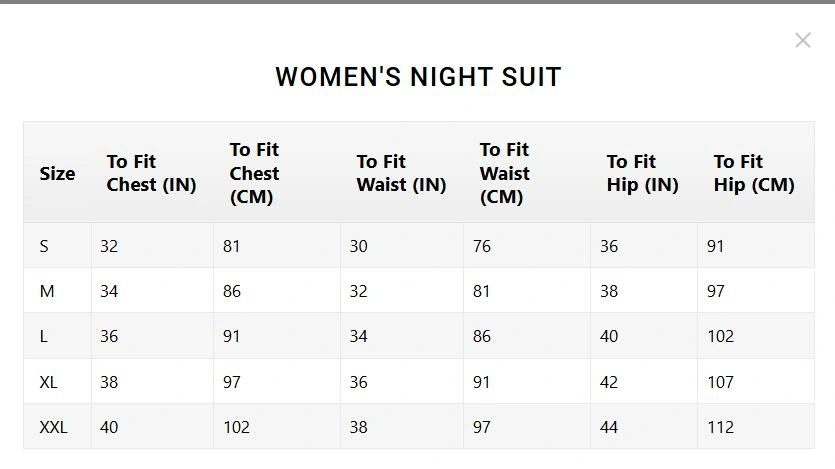Select the XL size row label
This screenshot has width=835, height=469.
coord(49,382)
